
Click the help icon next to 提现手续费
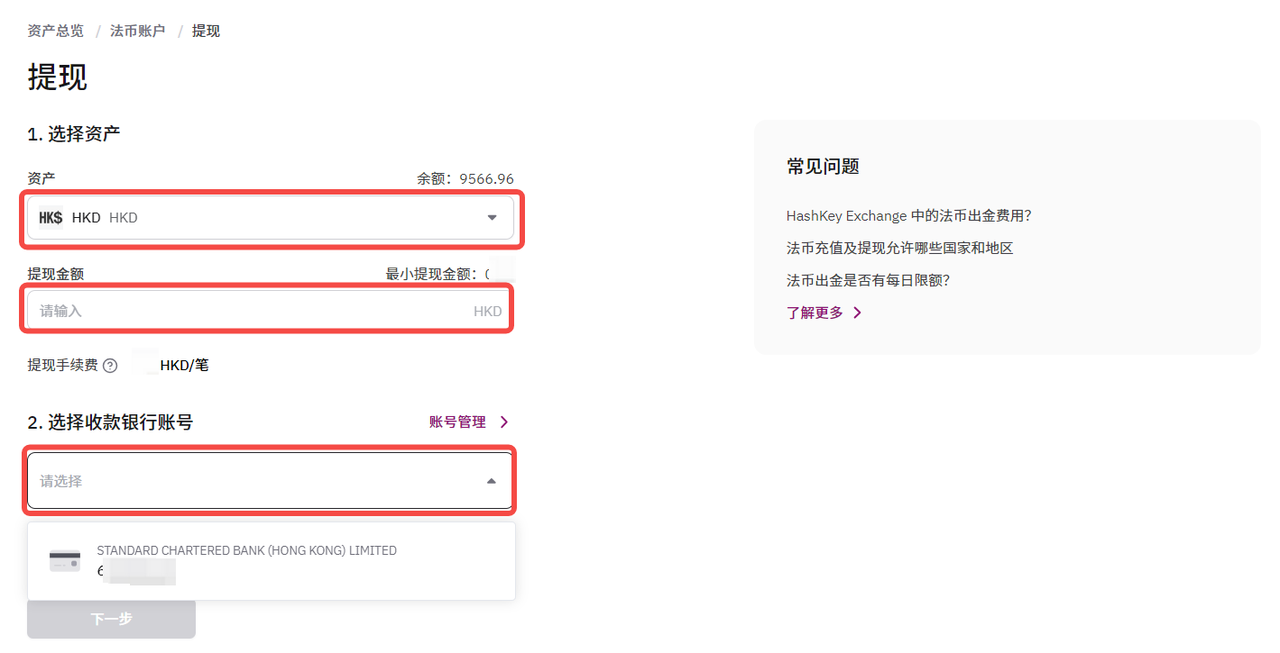(109, 364)
